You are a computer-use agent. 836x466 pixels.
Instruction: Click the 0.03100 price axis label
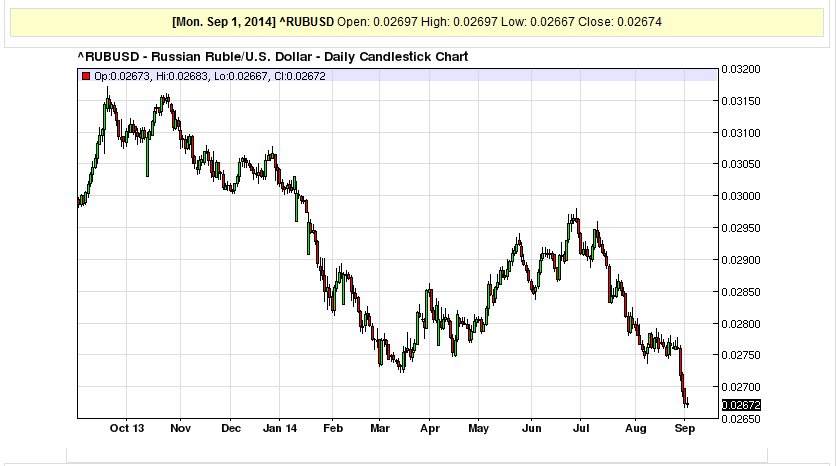(741, 133)
